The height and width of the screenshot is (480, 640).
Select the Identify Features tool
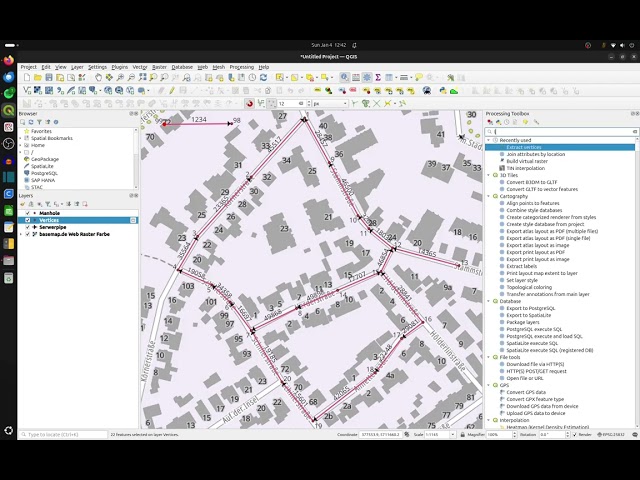click(x=344, y=78)
